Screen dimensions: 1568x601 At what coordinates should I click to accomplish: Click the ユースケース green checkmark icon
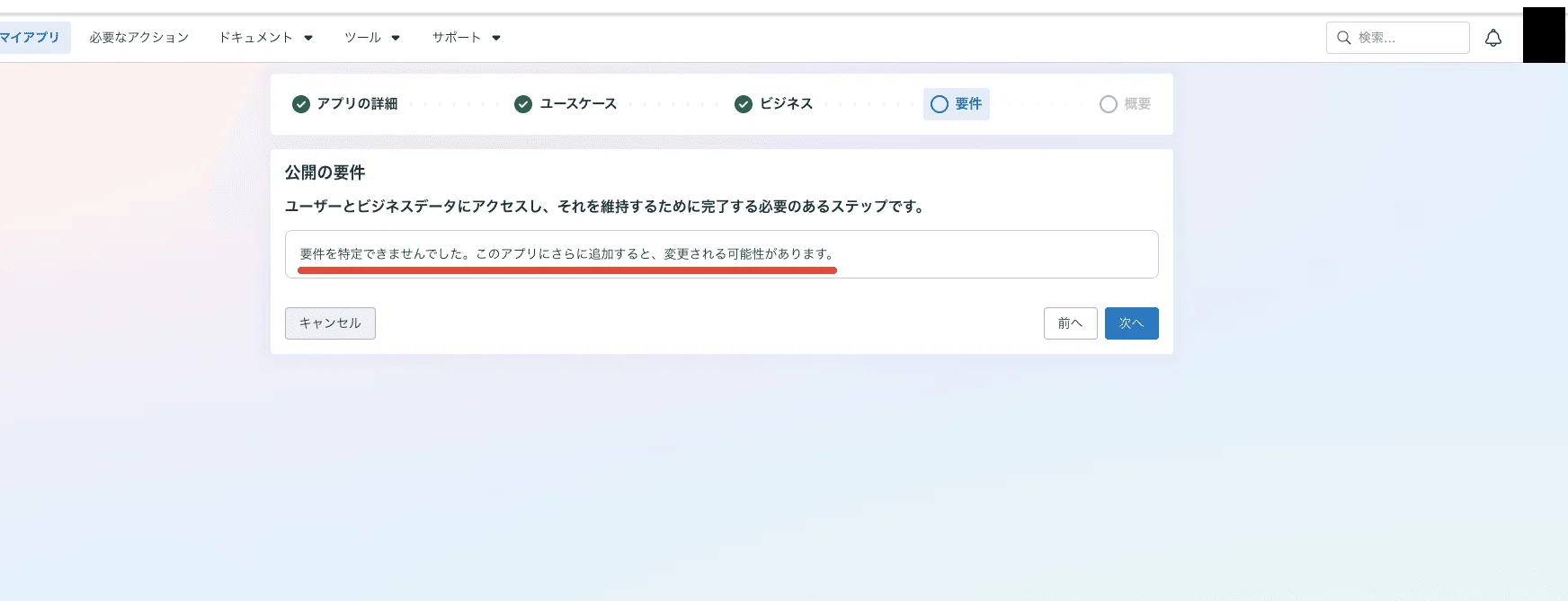pyautogui.click(x=523, y=104)
